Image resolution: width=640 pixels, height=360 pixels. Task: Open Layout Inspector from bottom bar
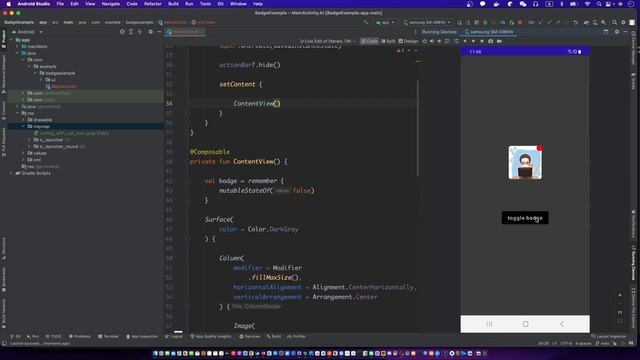click(609, 337)
